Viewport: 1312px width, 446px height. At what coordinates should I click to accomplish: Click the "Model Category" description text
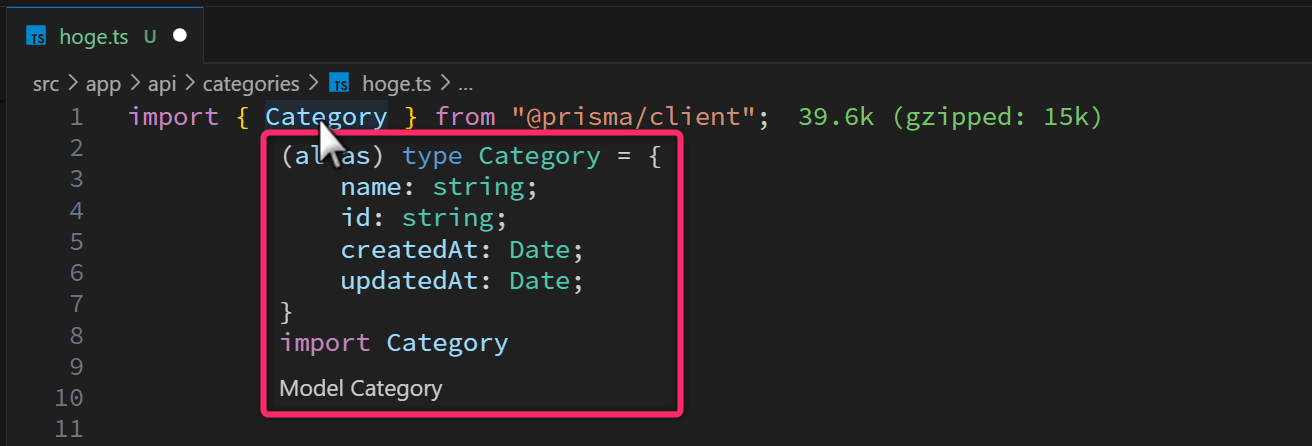pos(360,388)
